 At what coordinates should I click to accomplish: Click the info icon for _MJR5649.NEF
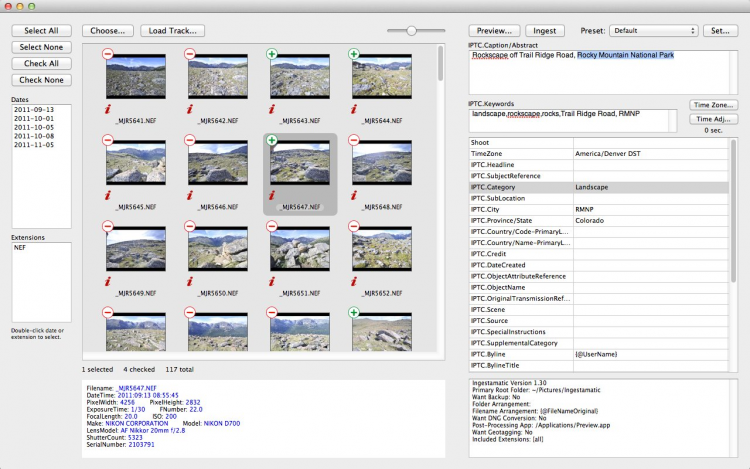107,280
